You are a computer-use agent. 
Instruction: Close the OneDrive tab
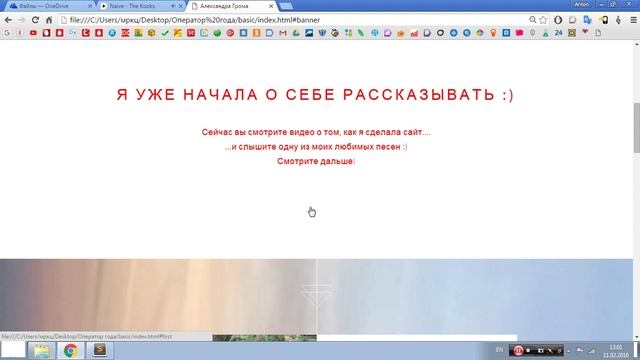coord(90,6)
